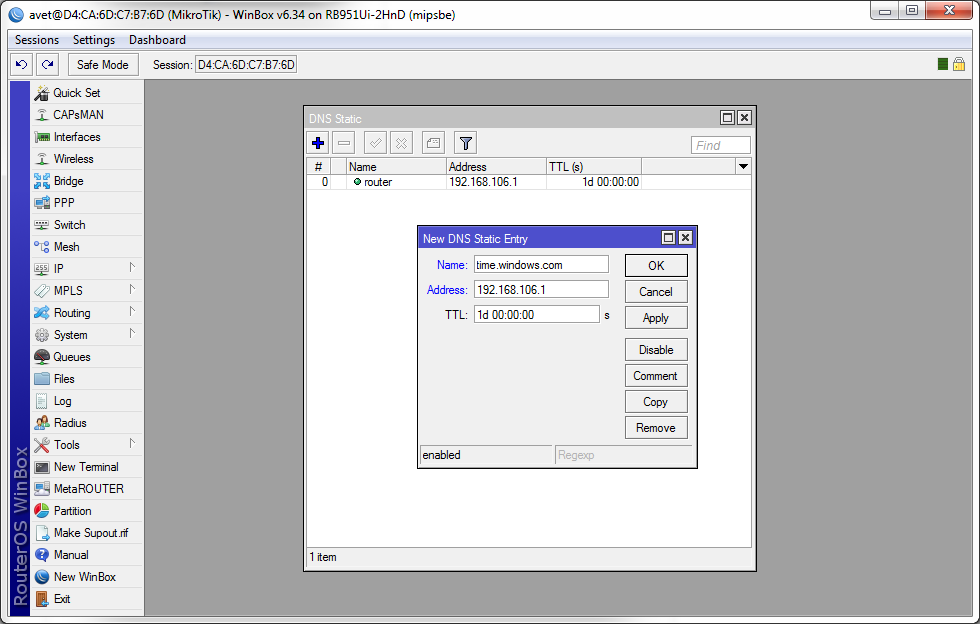Image resolution: width=980 pixels, height=624 pixels.
Task: Open the Dashboard menu
Action: 157,40
